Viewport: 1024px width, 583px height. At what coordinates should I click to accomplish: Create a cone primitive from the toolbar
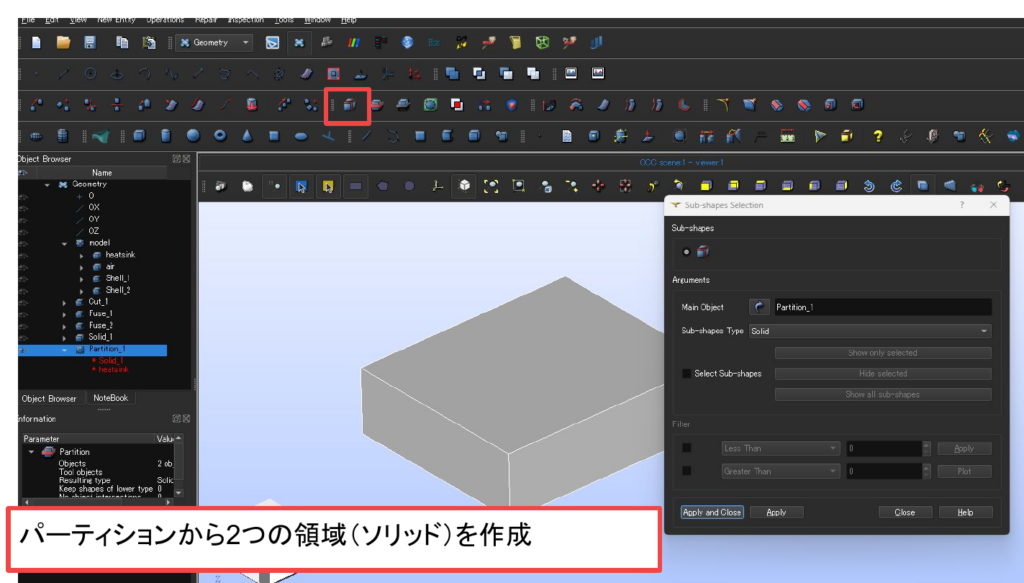[x=247, y=136]
